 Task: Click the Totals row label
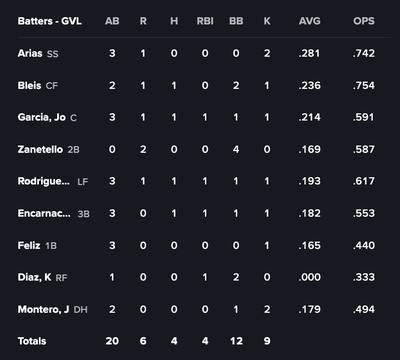pos(32,341)
